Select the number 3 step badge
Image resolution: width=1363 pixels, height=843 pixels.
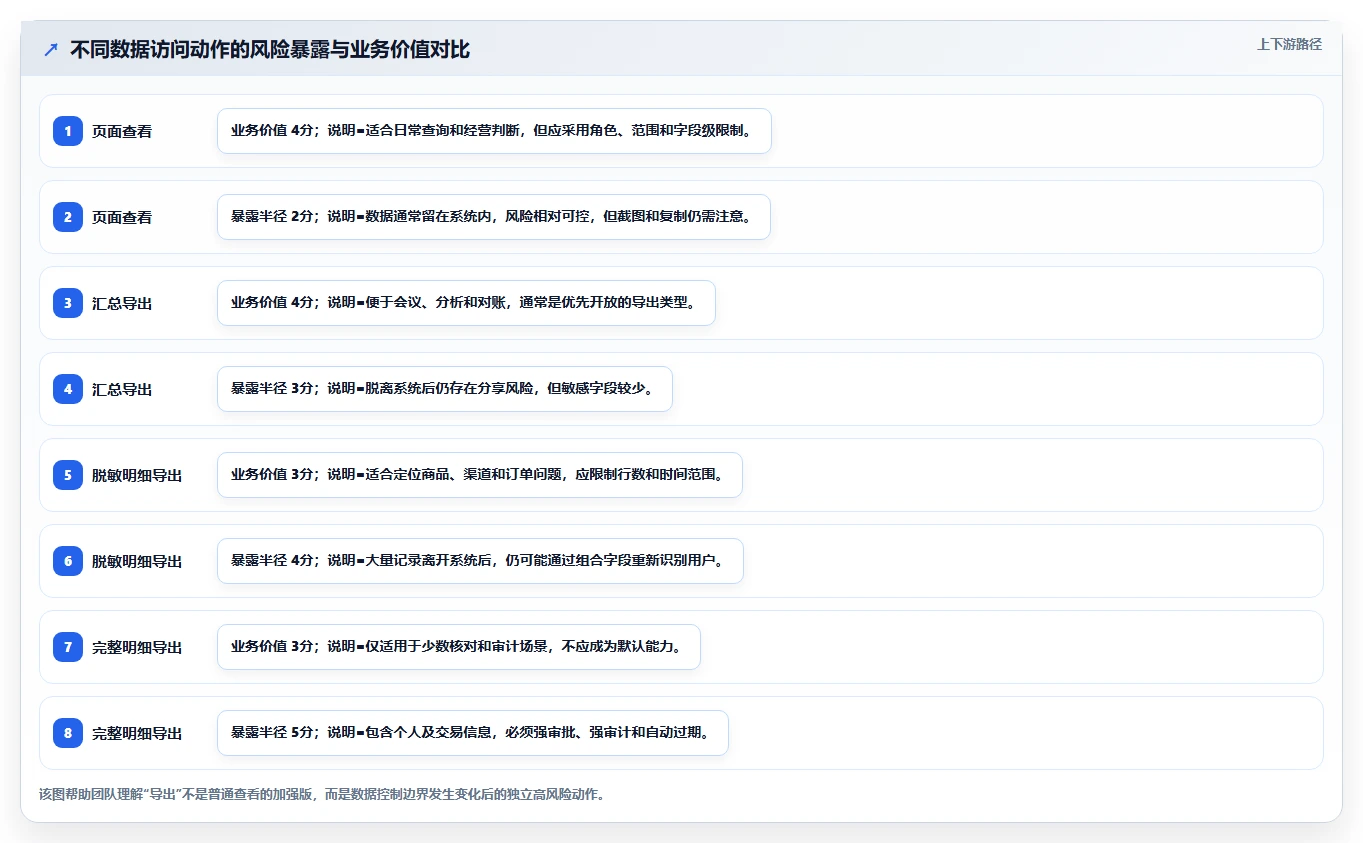pos(68,303)
